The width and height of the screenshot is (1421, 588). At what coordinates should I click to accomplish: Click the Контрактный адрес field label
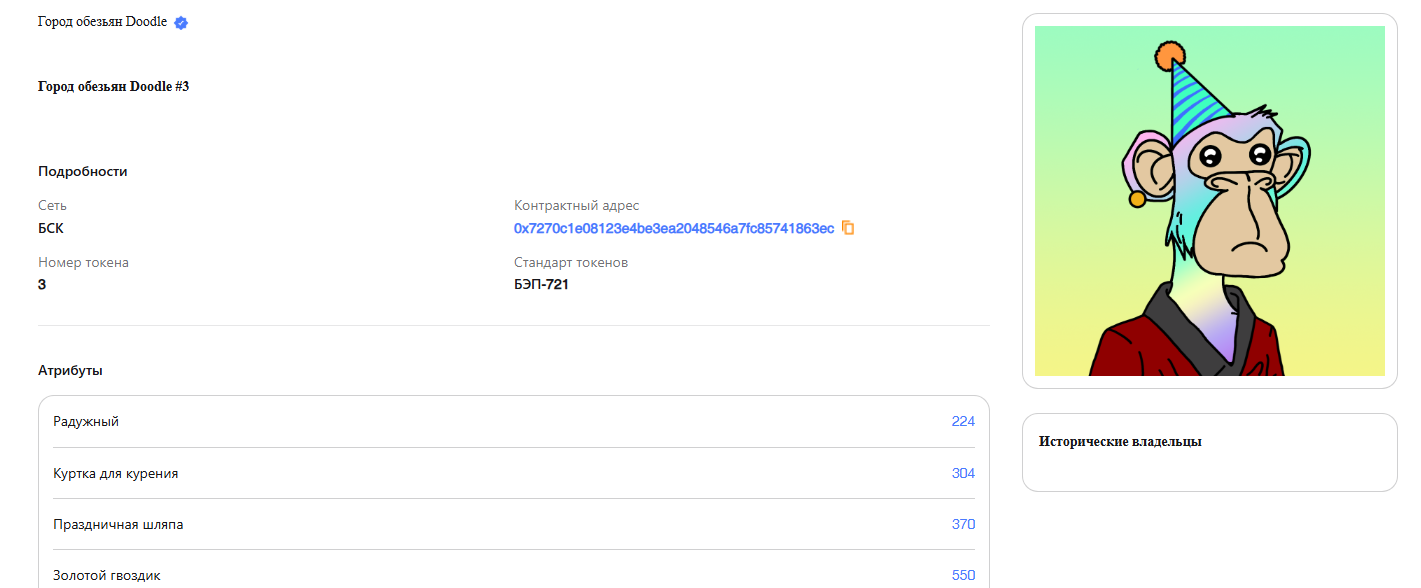coord(576,205)
